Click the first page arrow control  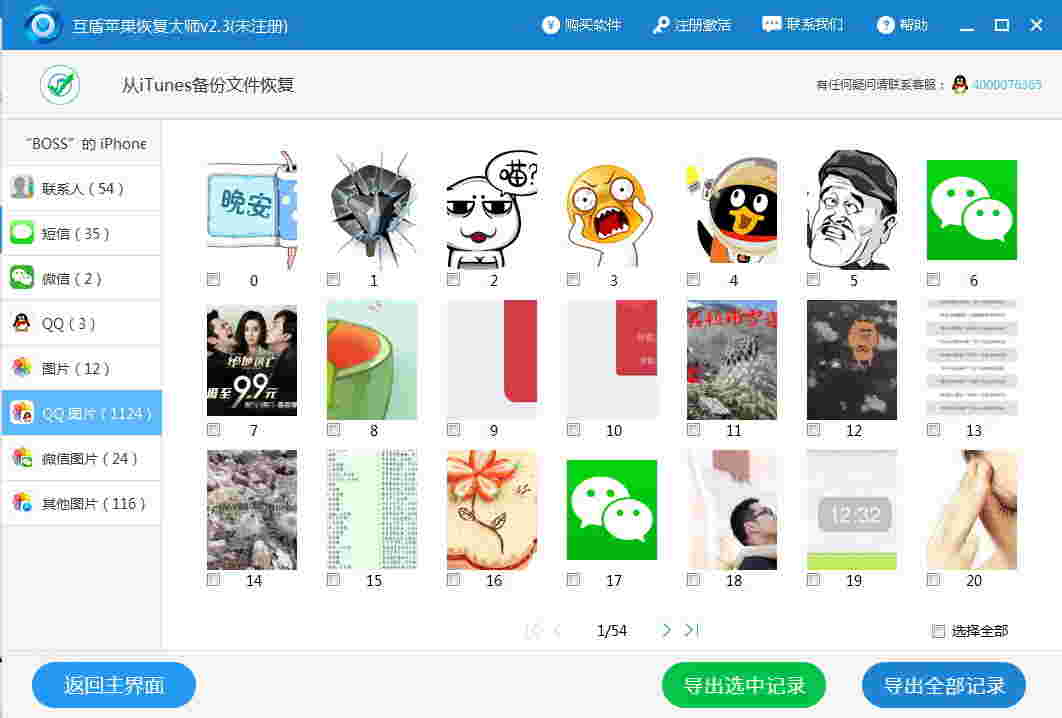coord(531,630)
